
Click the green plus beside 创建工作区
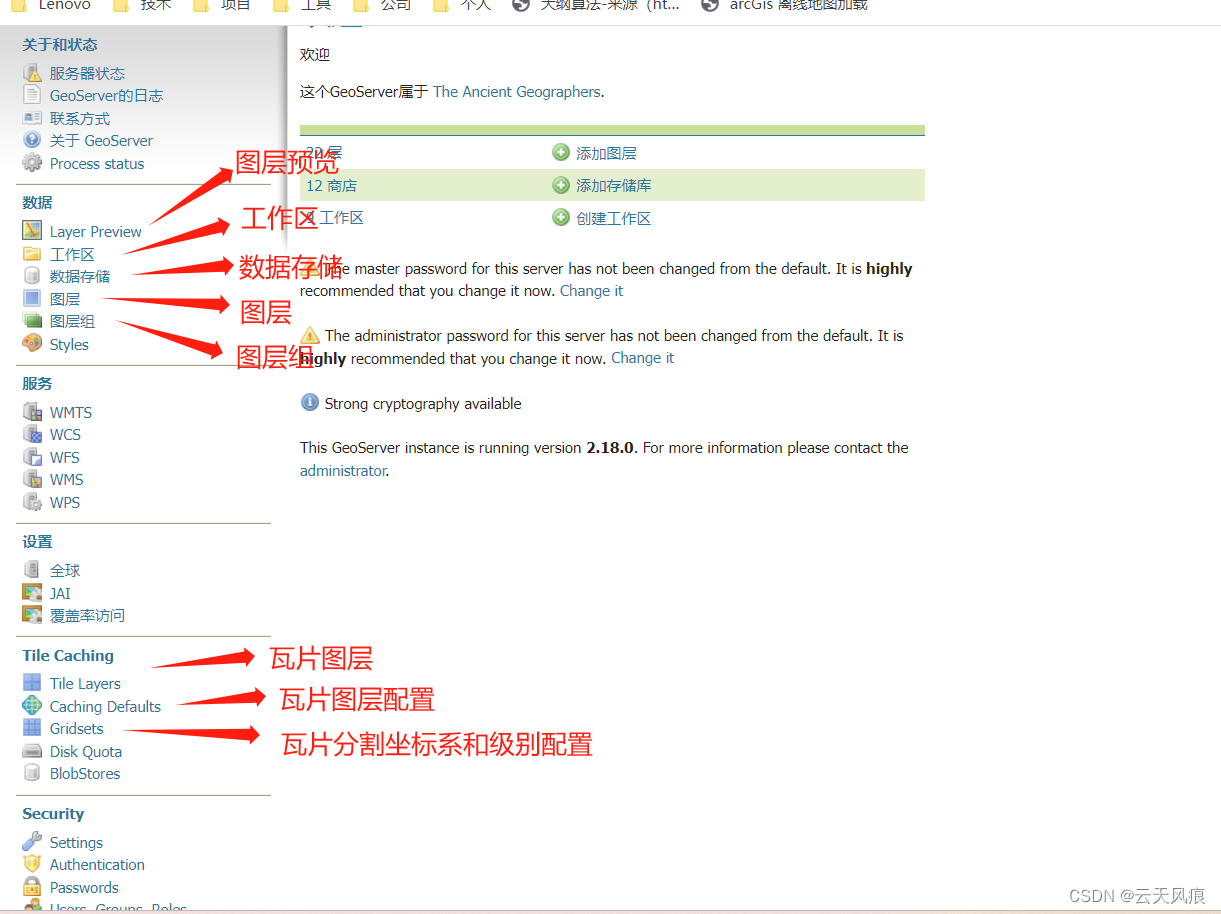coord(561,217)
